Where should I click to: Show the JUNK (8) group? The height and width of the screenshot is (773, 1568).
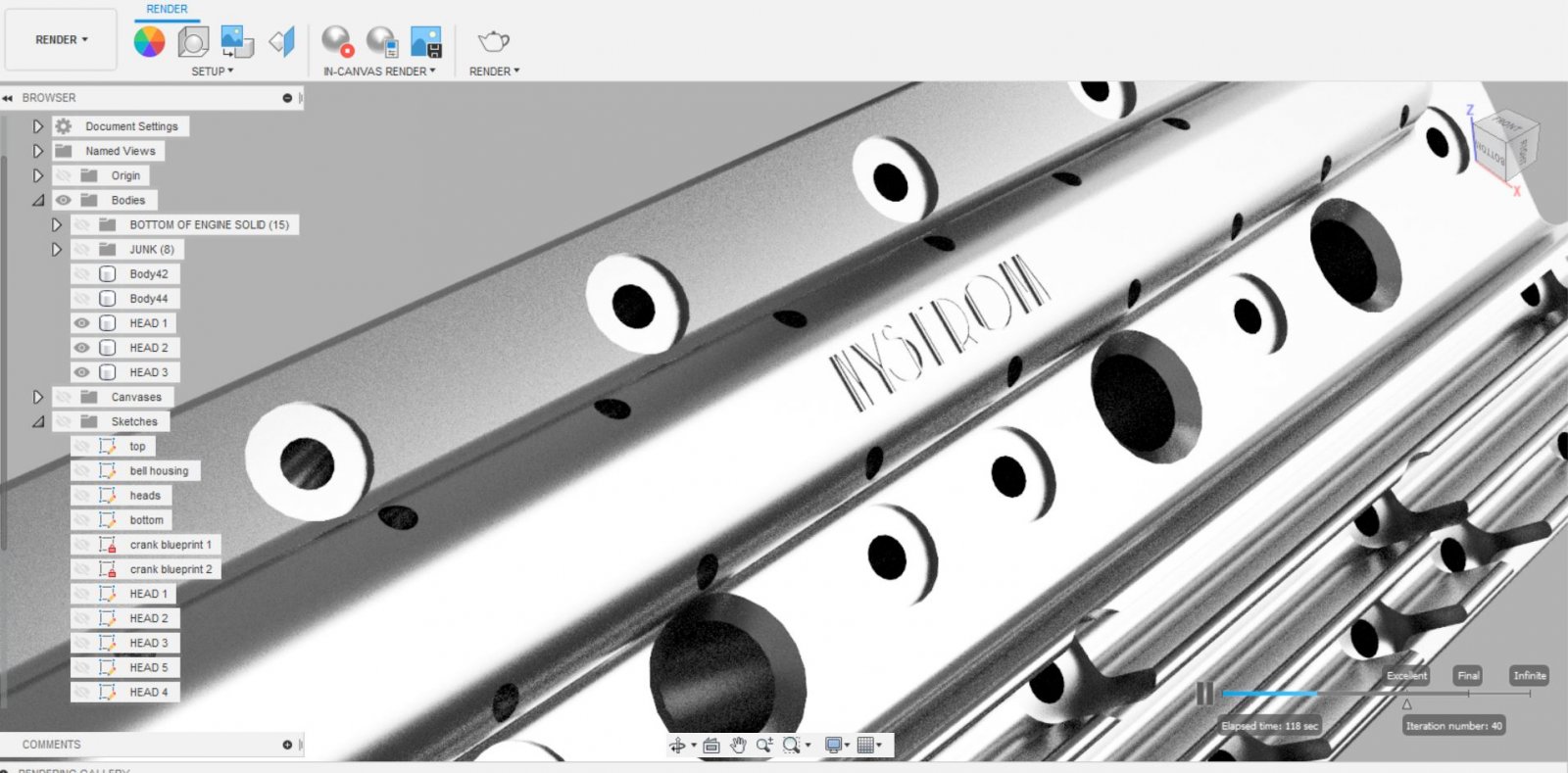[x=82, y=250]
